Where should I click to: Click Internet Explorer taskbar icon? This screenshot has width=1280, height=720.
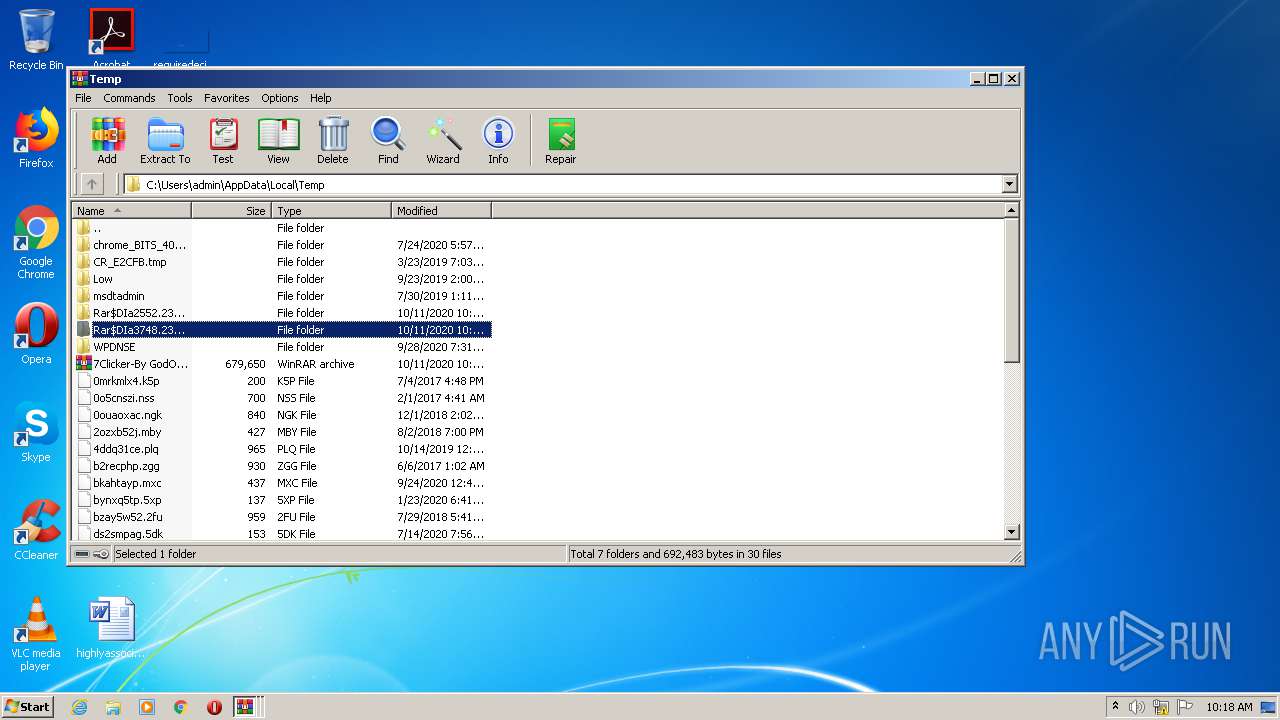pos(80,707)
